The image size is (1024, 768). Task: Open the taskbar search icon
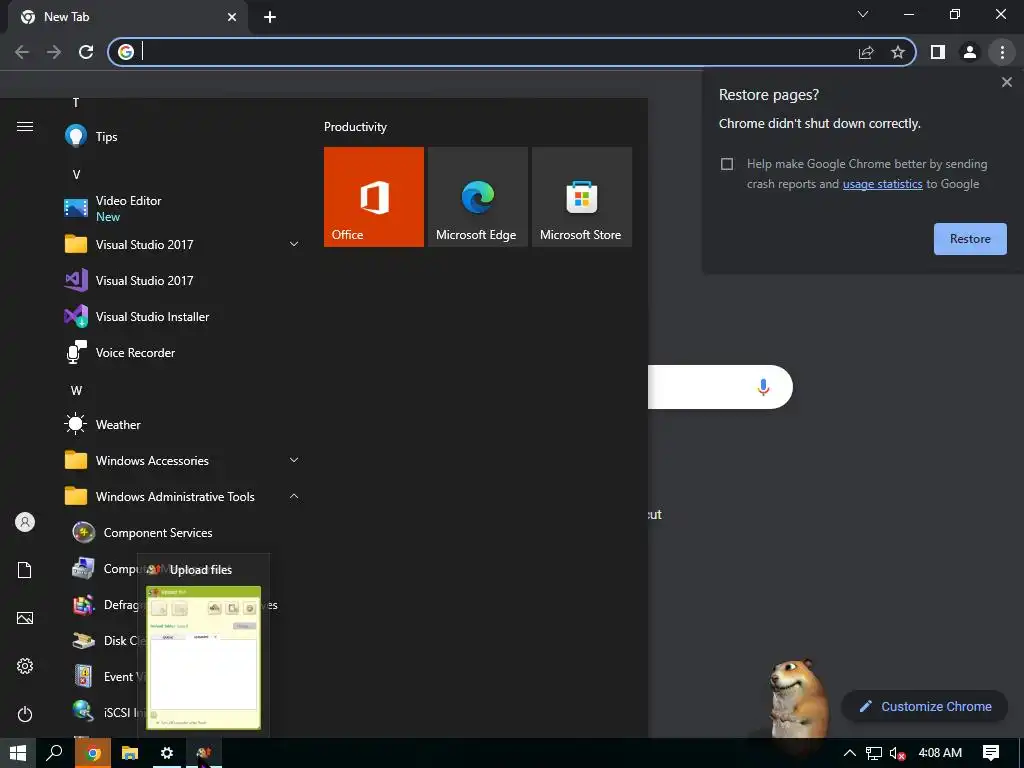54,753
